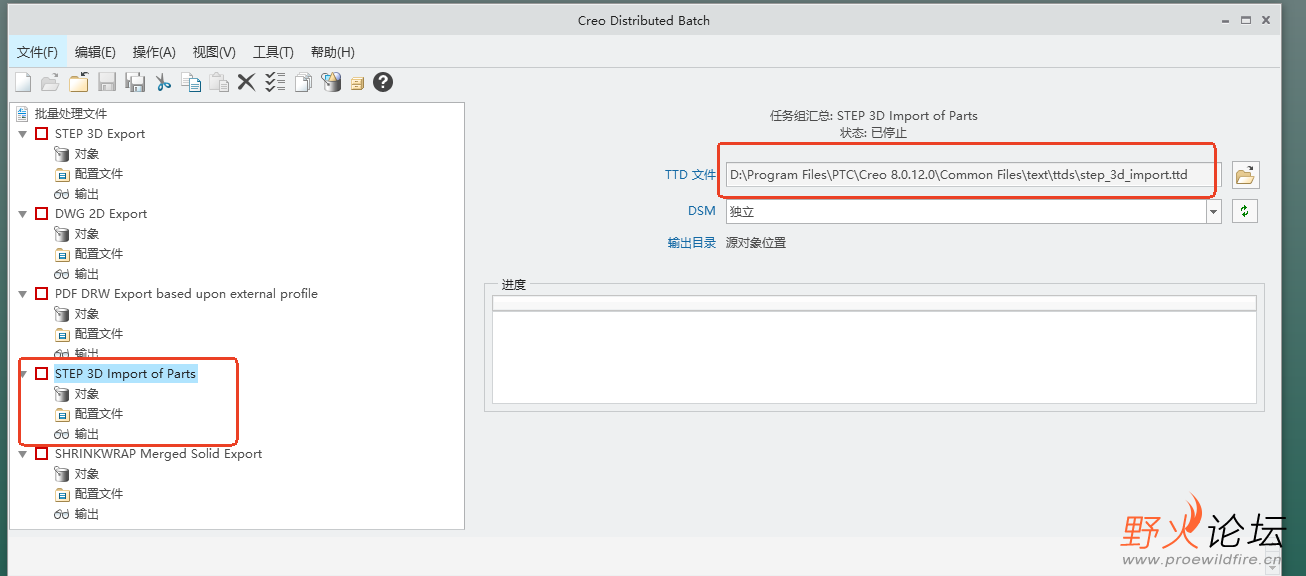
Task: Select 对象 under SHRINKWRAP Merged Solid Export
Action: click(87, 474)
